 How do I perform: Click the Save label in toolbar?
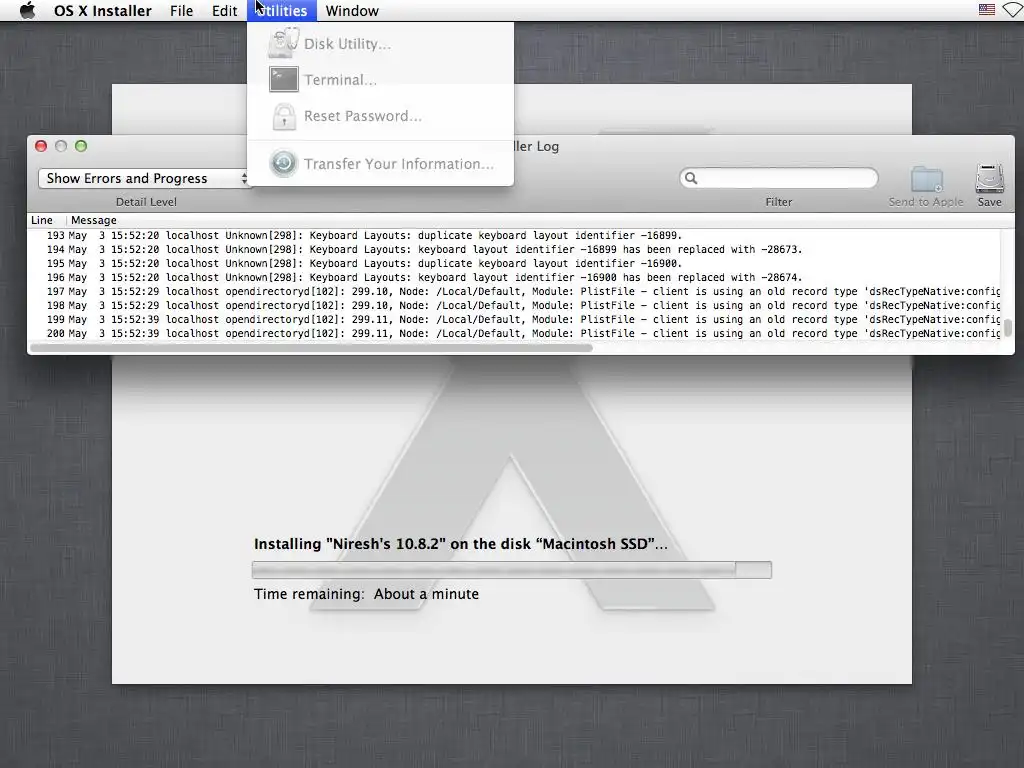tap(989, 202)
